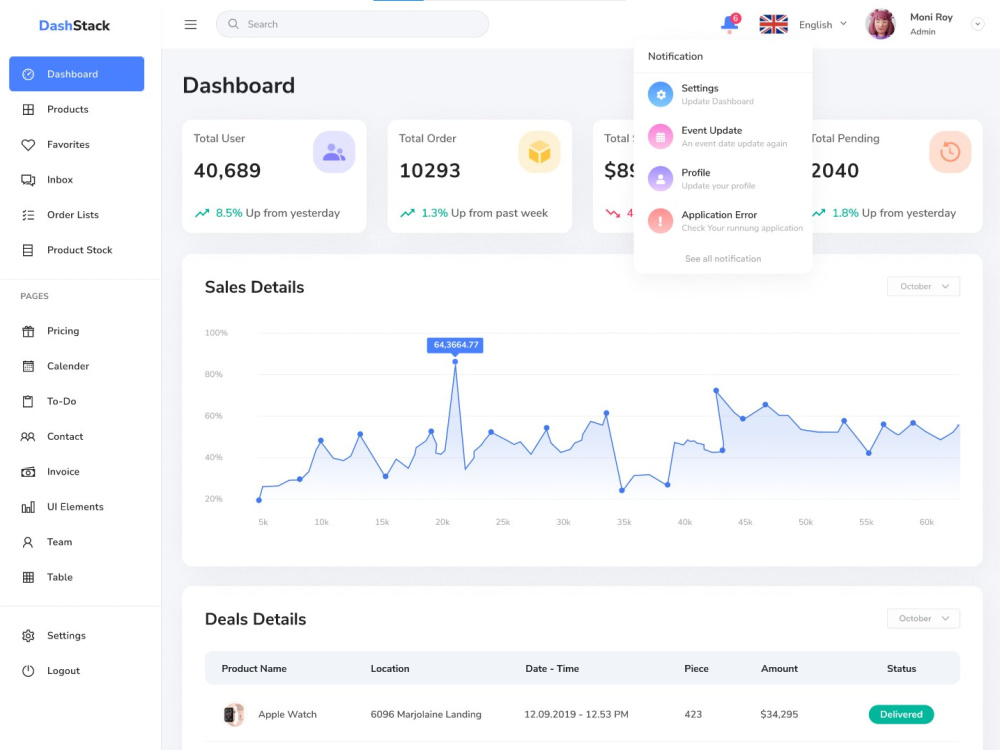Click the UI Elements bar chart icon
1000x750 pixels.
click(28, 507)
